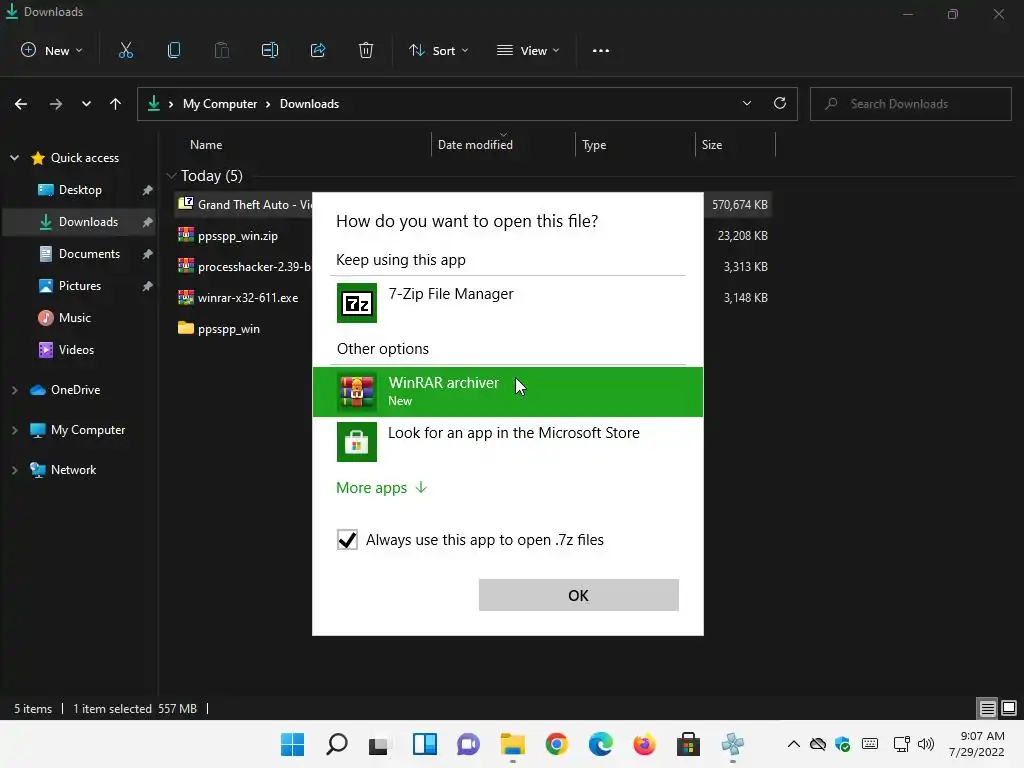Open Pictures in sidebar
This screenshot has height=768, width=1024.
[80, 285]
